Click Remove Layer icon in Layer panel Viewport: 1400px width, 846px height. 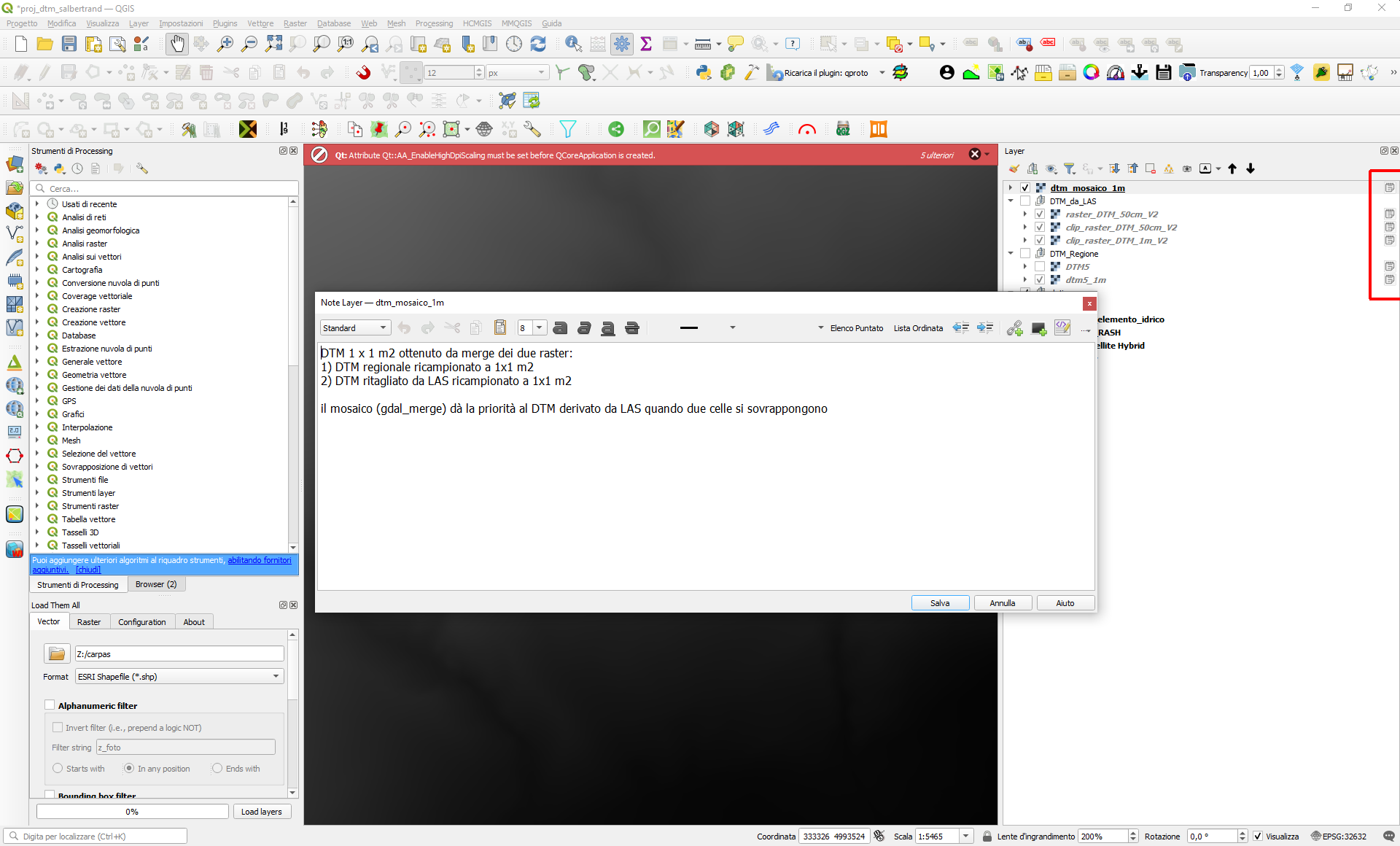click(1151, 168)
